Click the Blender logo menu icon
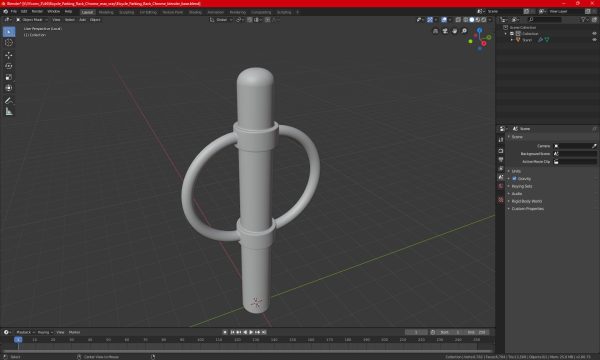Image resolution: width=600 pixels, height=360 pixels. (x=5, y=11)
